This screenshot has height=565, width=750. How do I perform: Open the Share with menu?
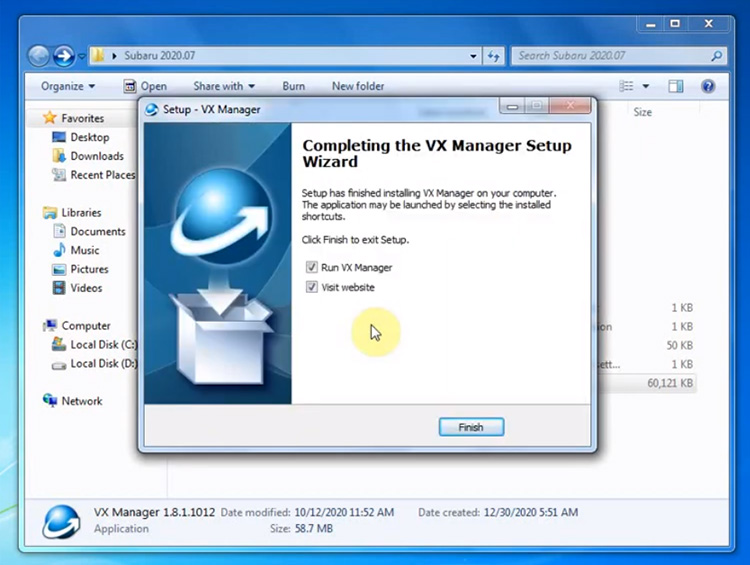(224, 86)
